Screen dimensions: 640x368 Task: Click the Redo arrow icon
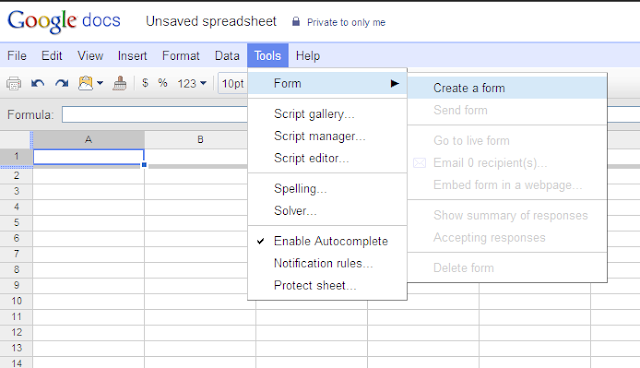pyautogui.click(x=62, y=84)
